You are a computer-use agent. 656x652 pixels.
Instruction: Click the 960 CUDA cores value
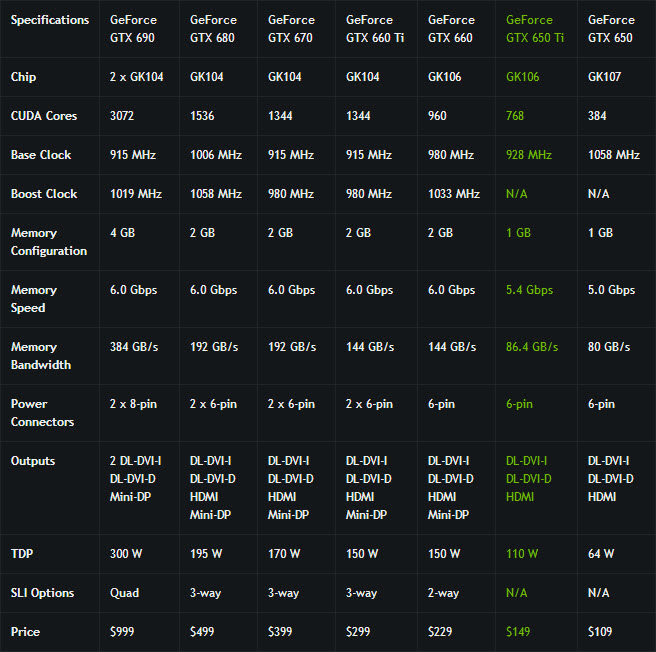[x=437, y=116]
